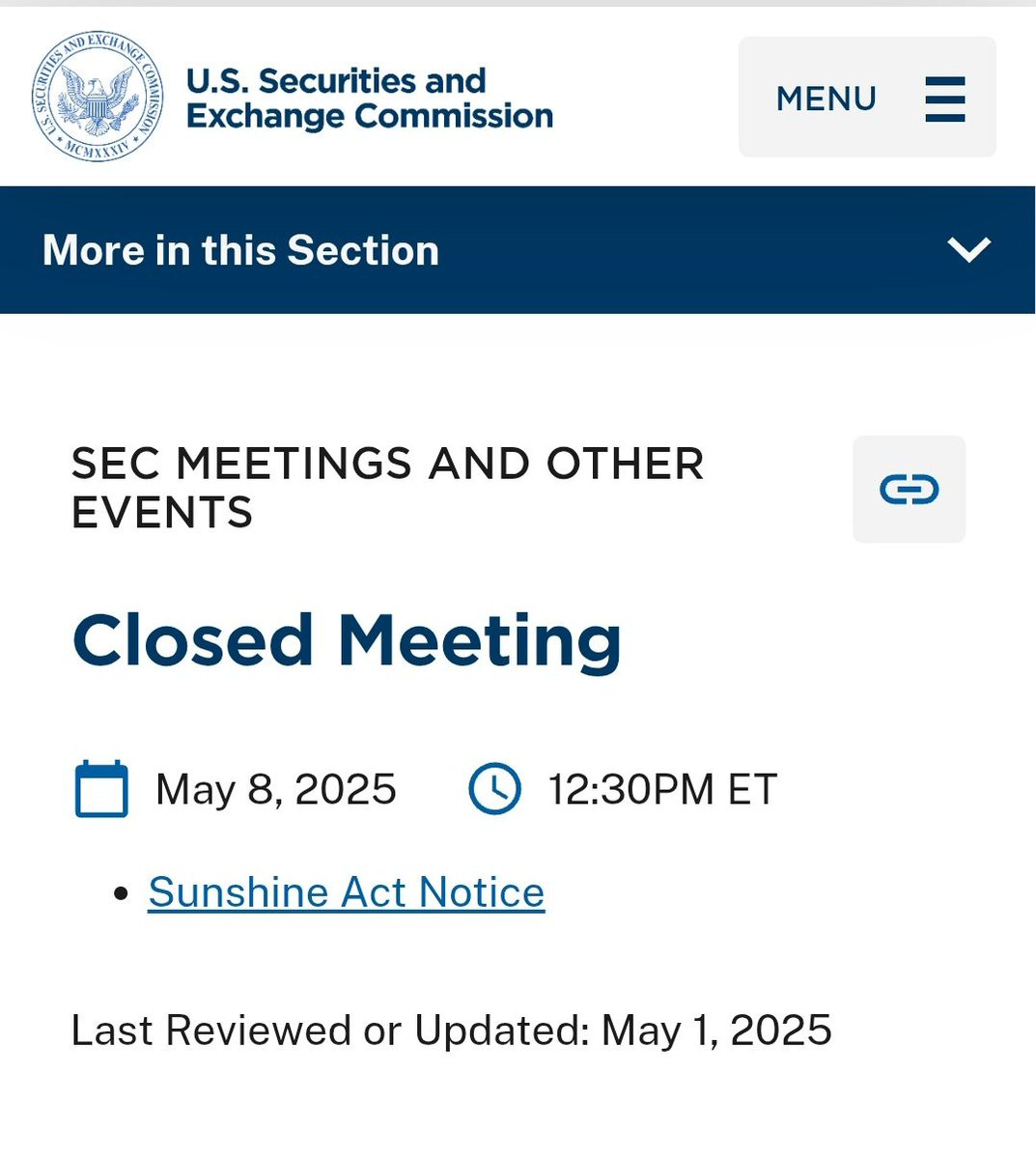This screenshot has height=1159, width=1036.
Task: Click the clock icon beside 12:30PM ET
Action: click(494, 789)
